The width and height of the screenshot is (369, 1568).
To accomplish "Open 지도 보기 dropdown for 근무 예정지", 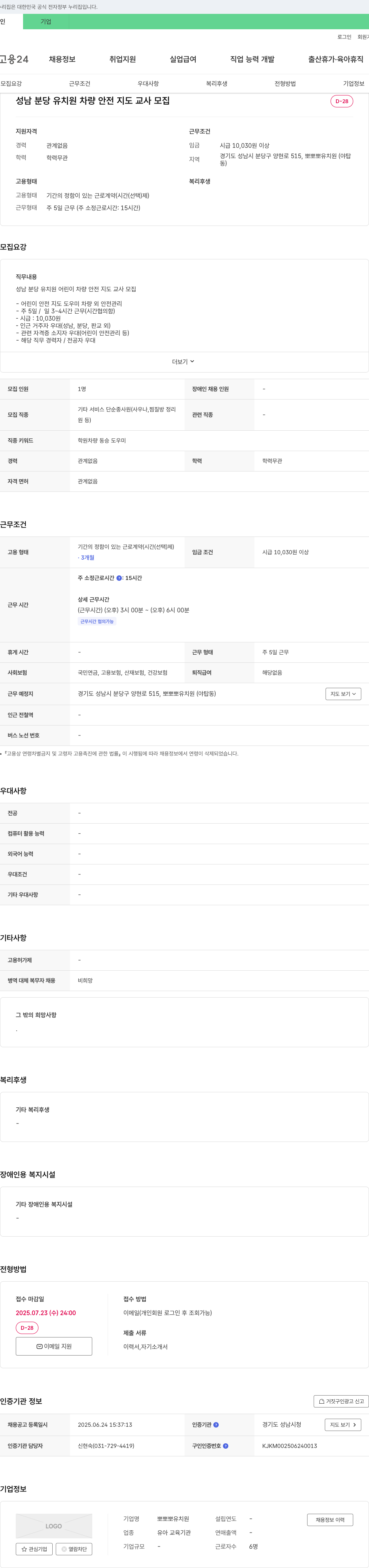I will (x=344, y=694).
